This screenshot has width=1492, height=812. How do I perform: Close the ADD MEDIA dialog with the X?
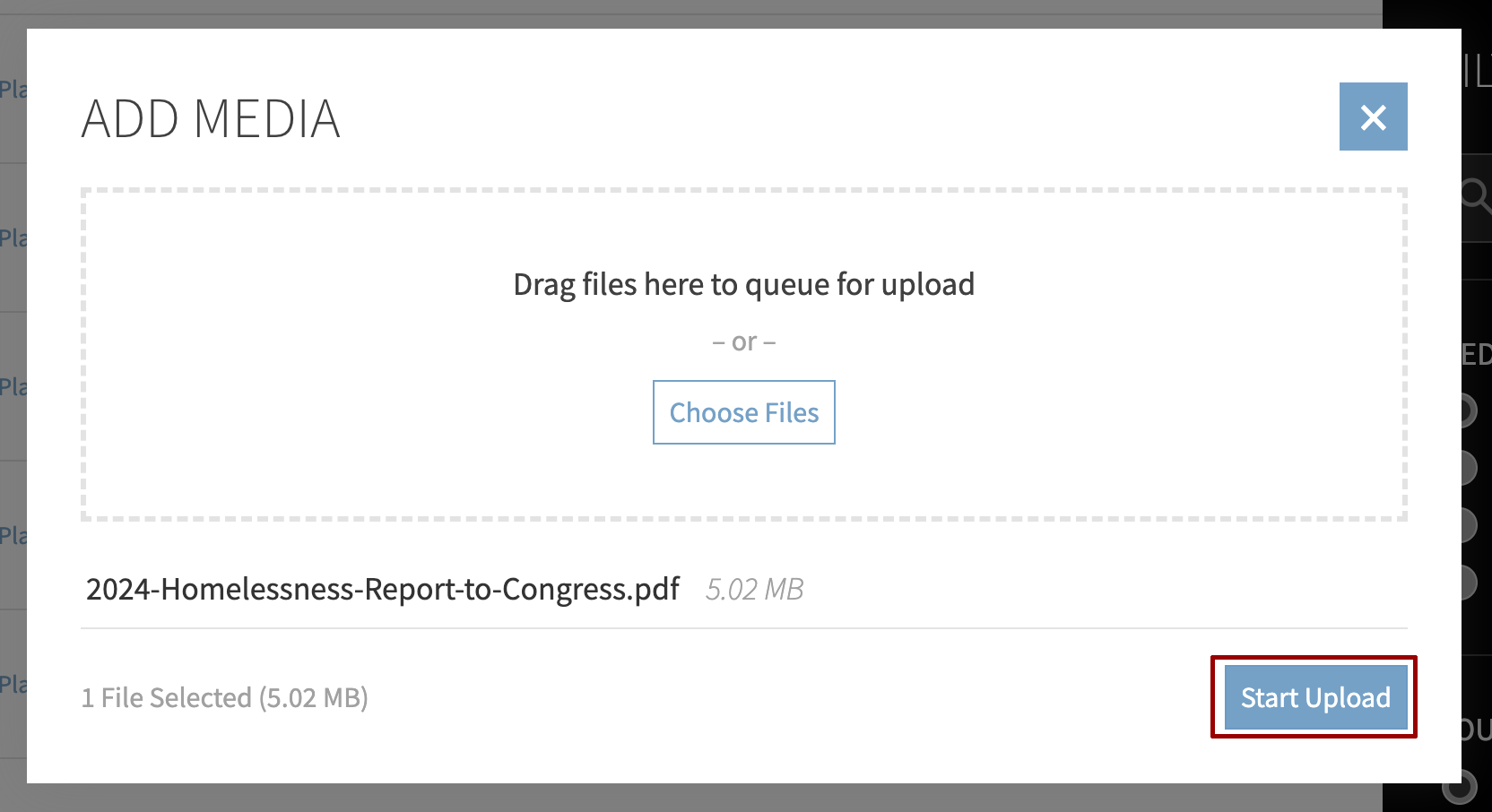coord(1373,117)
